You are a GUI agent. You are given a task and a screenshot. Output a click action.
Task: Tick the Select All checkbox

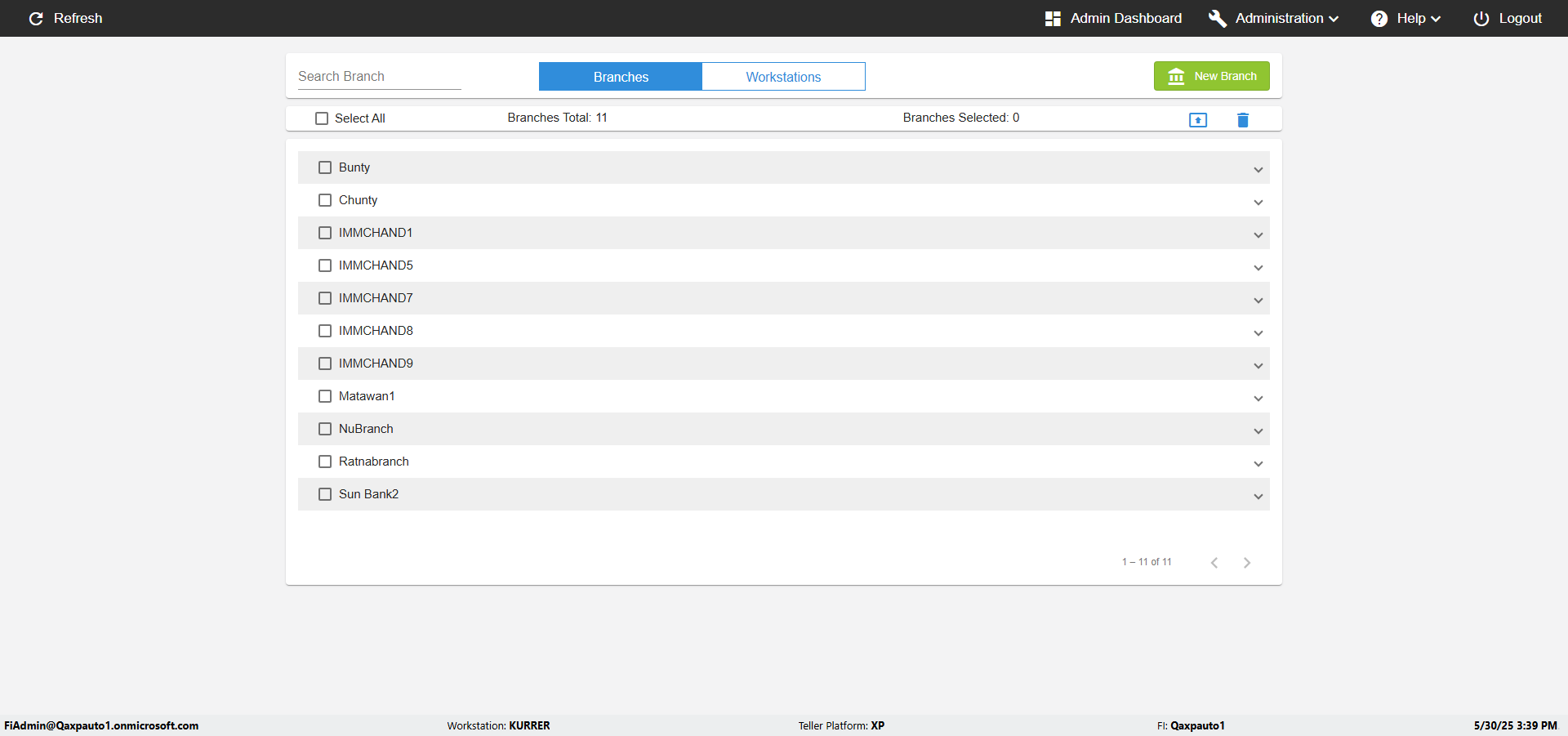322,118
